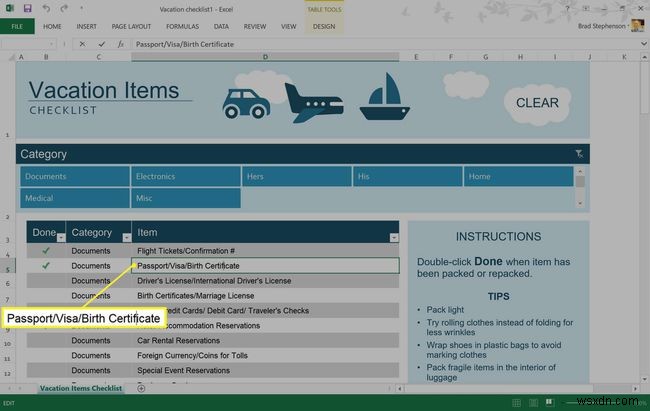Open the Name Box dropdown arrow
The height and width of the screenshot is (411, 650).
51,44
